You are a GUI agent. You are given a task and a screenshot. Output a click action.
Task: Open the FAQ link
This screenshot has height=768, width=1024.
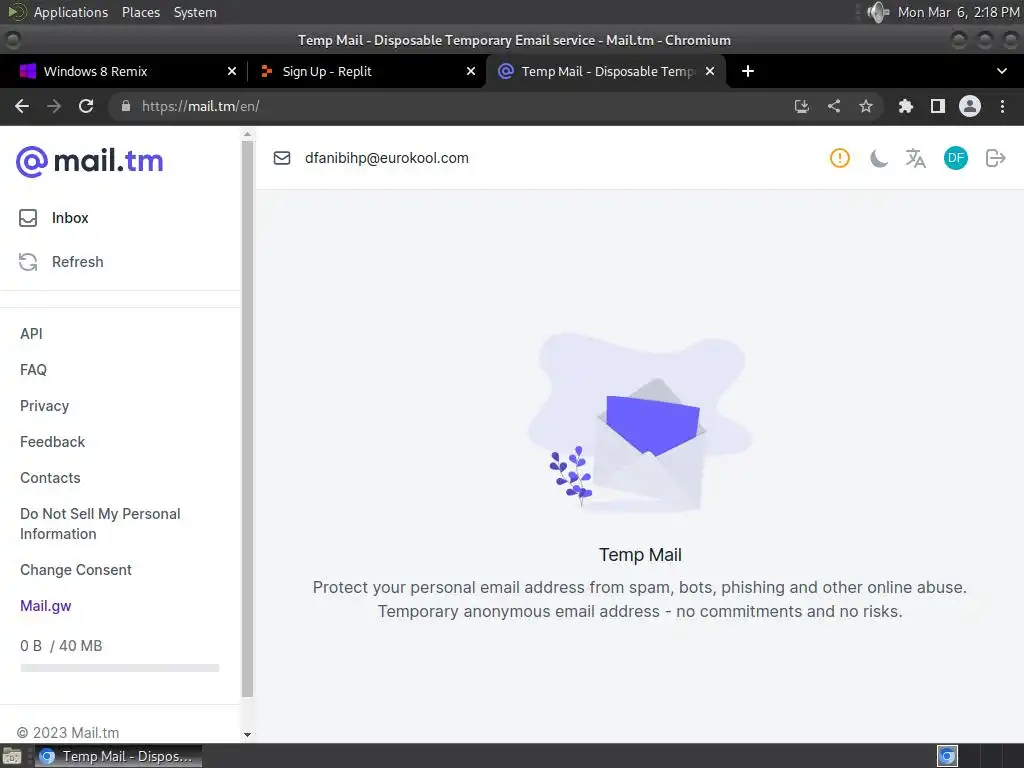pyautogui.click(x=33, y=370)
